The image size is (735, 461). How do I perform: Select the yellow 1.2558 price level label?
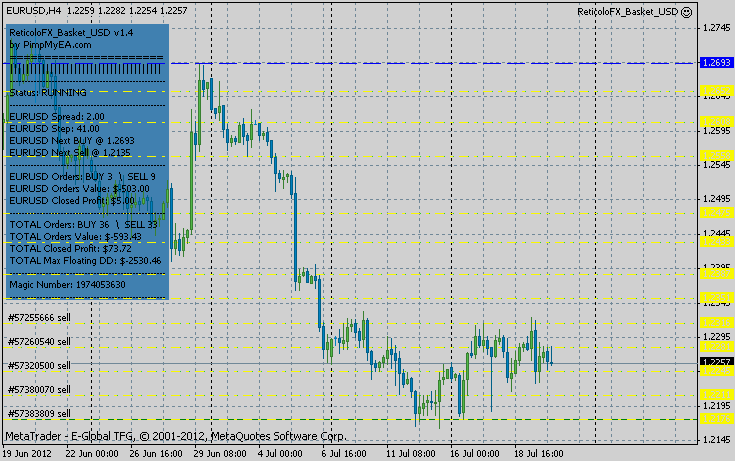(716, 155)
